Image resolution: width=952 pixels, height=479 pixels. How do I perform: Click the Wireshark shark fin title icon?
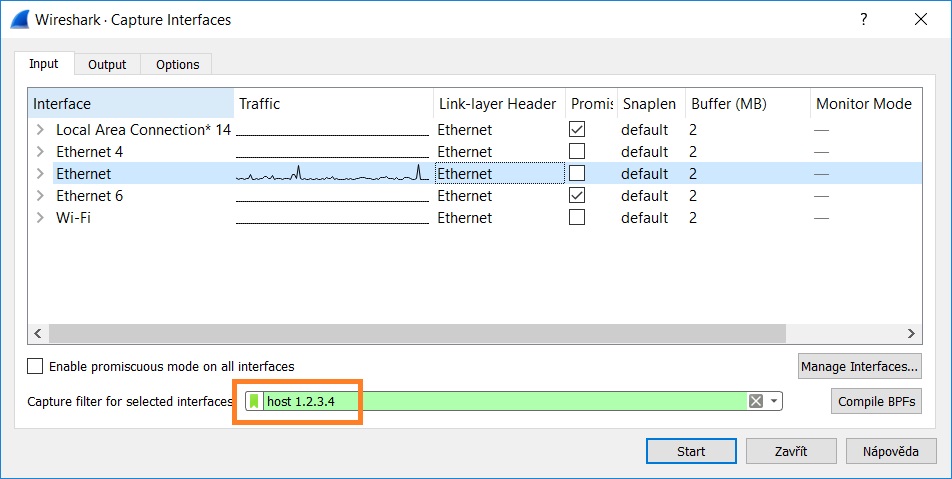[x=19, y=19]
